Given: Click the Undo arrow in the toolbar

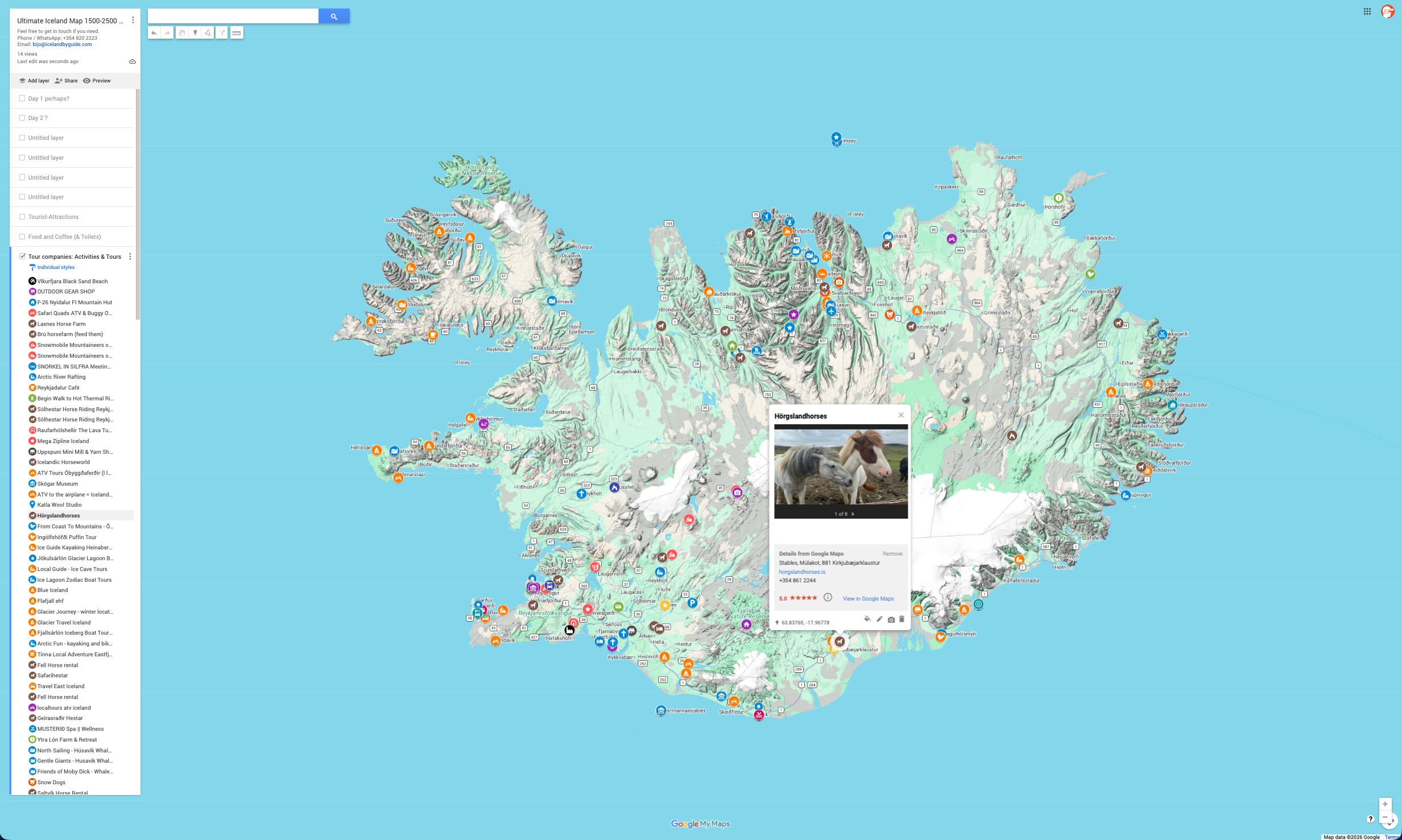Looking at the screenshot, I should click(154, 33).
